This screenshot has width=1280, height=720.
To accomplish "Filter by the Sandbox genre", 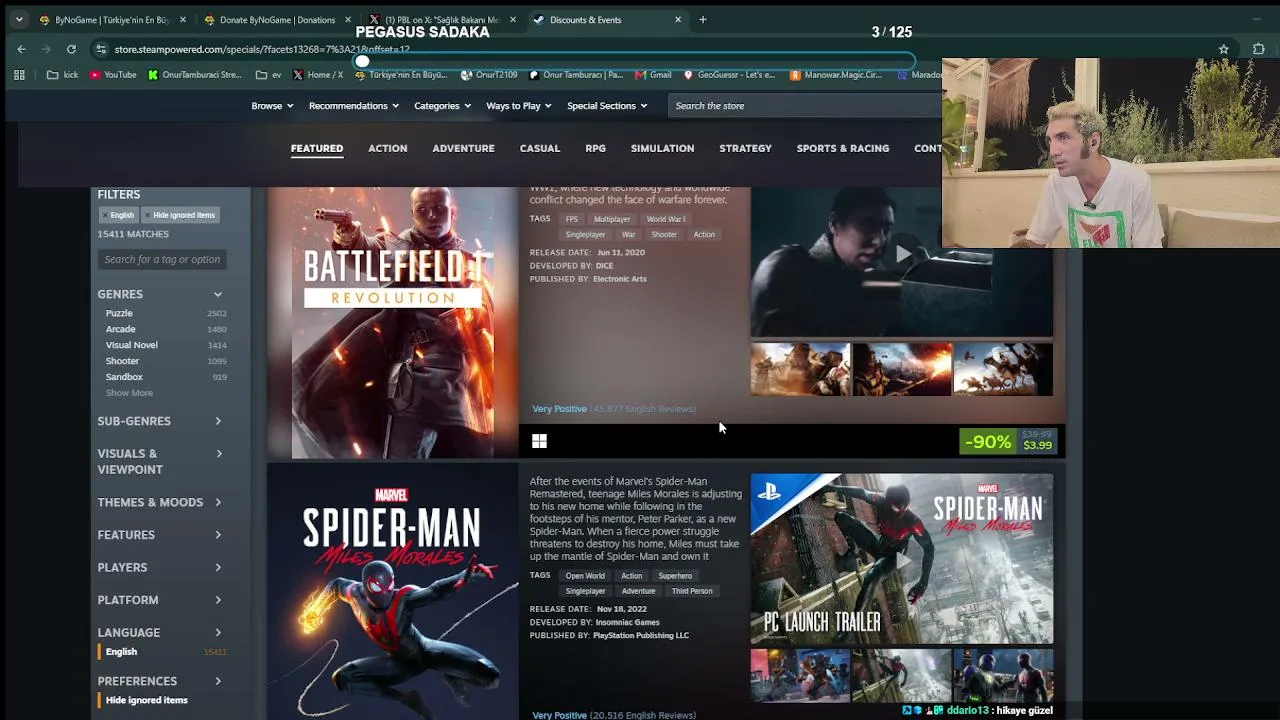I will coord(124,377).
